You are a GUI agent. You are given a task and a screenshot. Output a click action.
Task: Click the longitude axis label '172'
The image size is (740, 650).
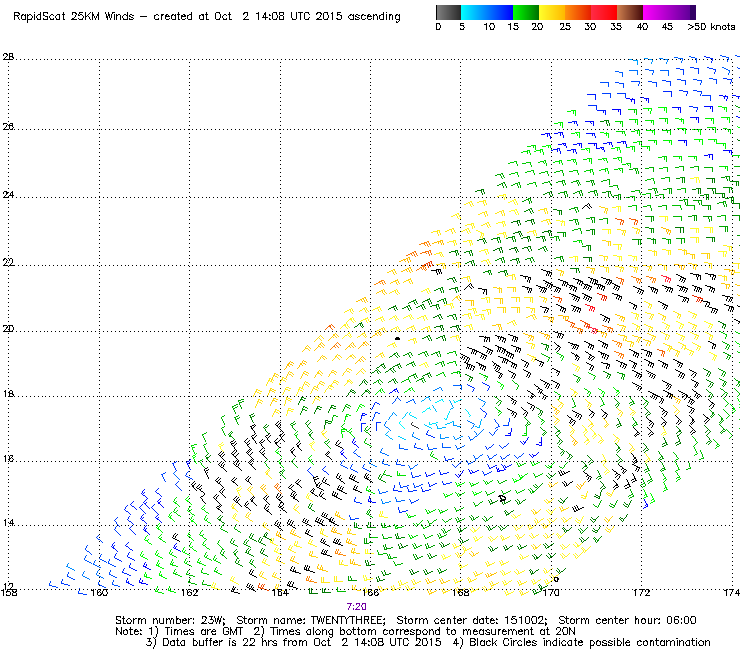click(x=641, y=592)
